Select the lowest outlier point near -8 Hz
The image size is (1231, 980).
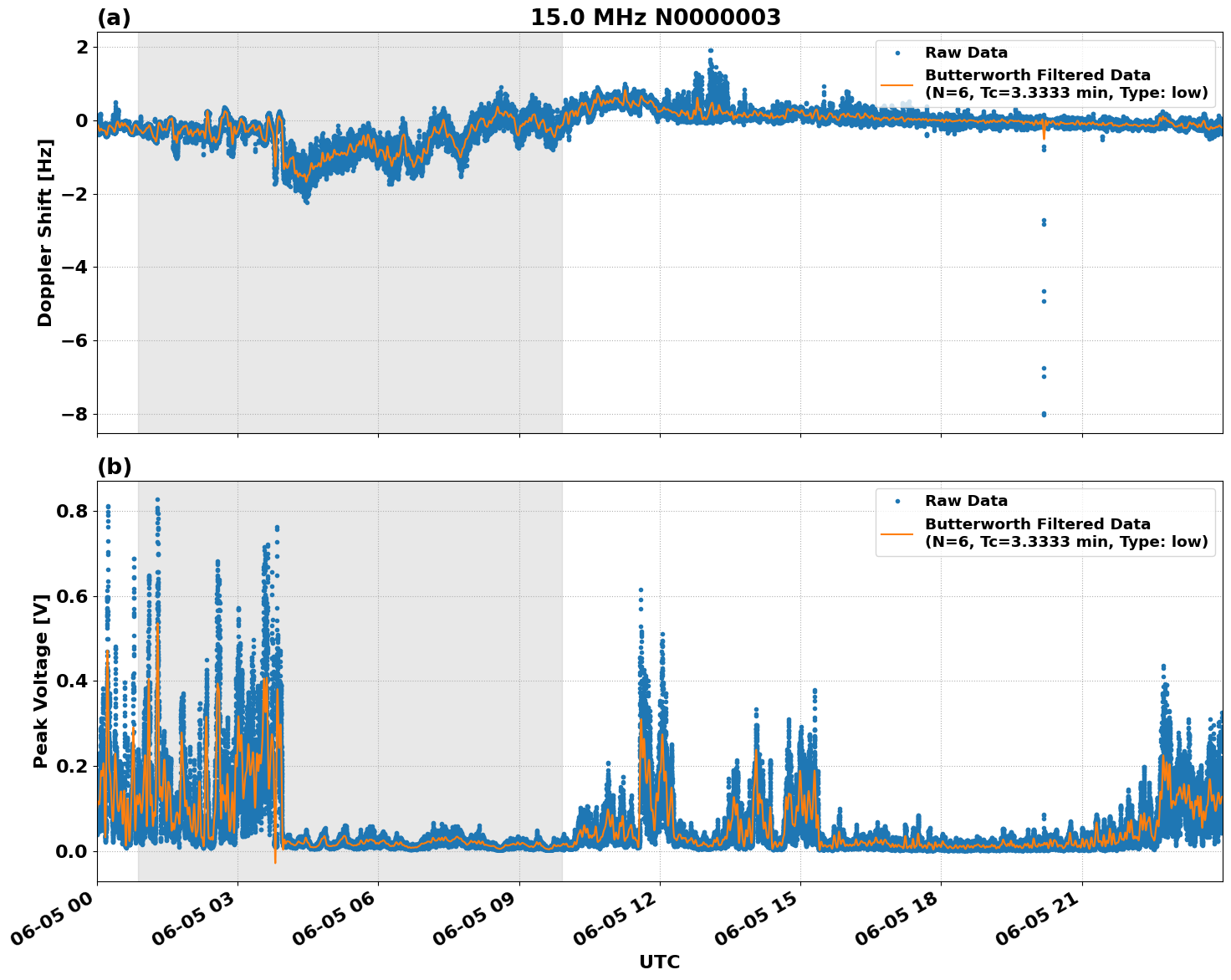click(x=1042, y=413)
